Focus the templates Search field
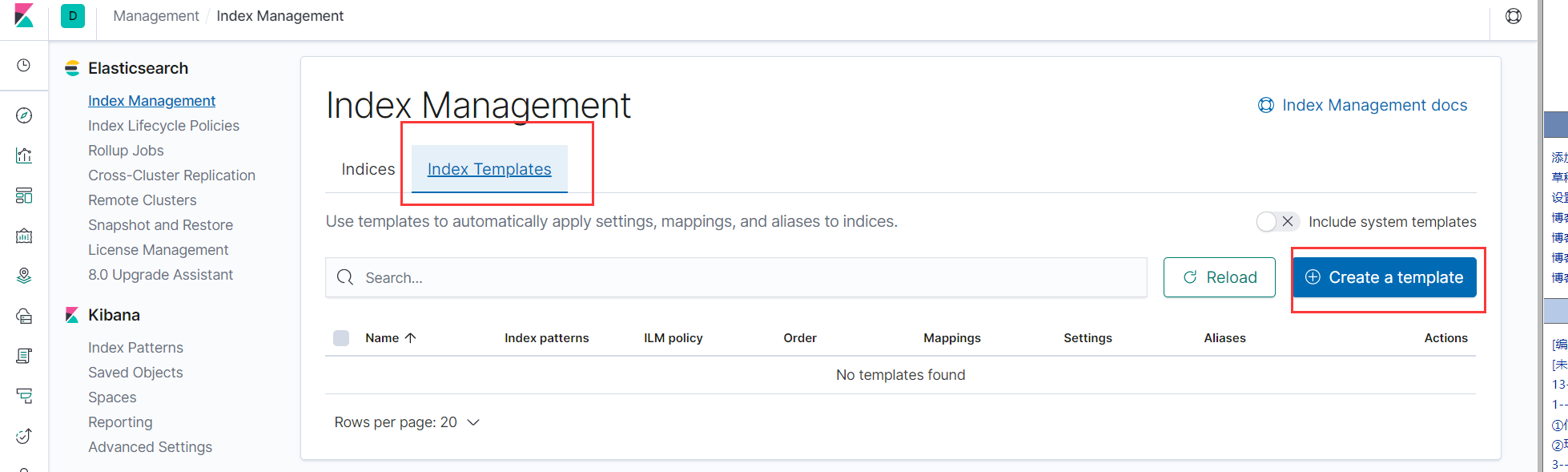 click(x=736, y=277)
